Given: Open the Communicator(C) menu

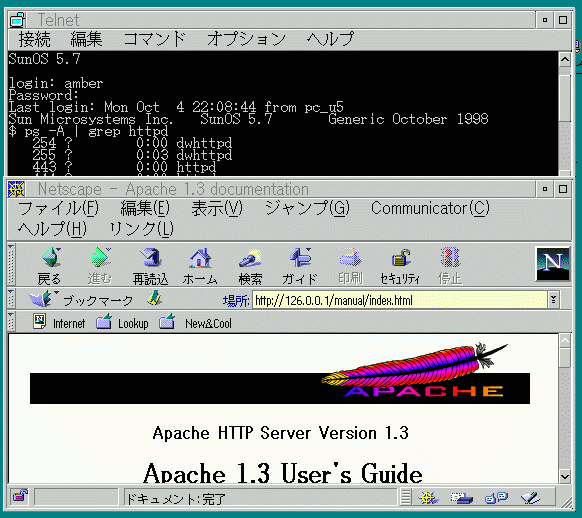Looking at the screenshot, I should point(430,208).
